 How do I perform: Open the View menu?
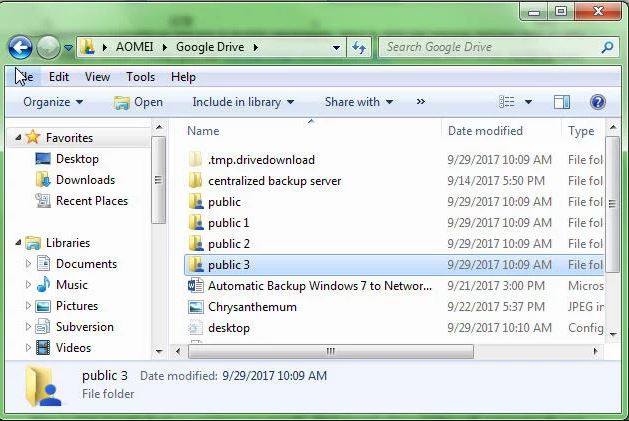[x=97, y=77]
